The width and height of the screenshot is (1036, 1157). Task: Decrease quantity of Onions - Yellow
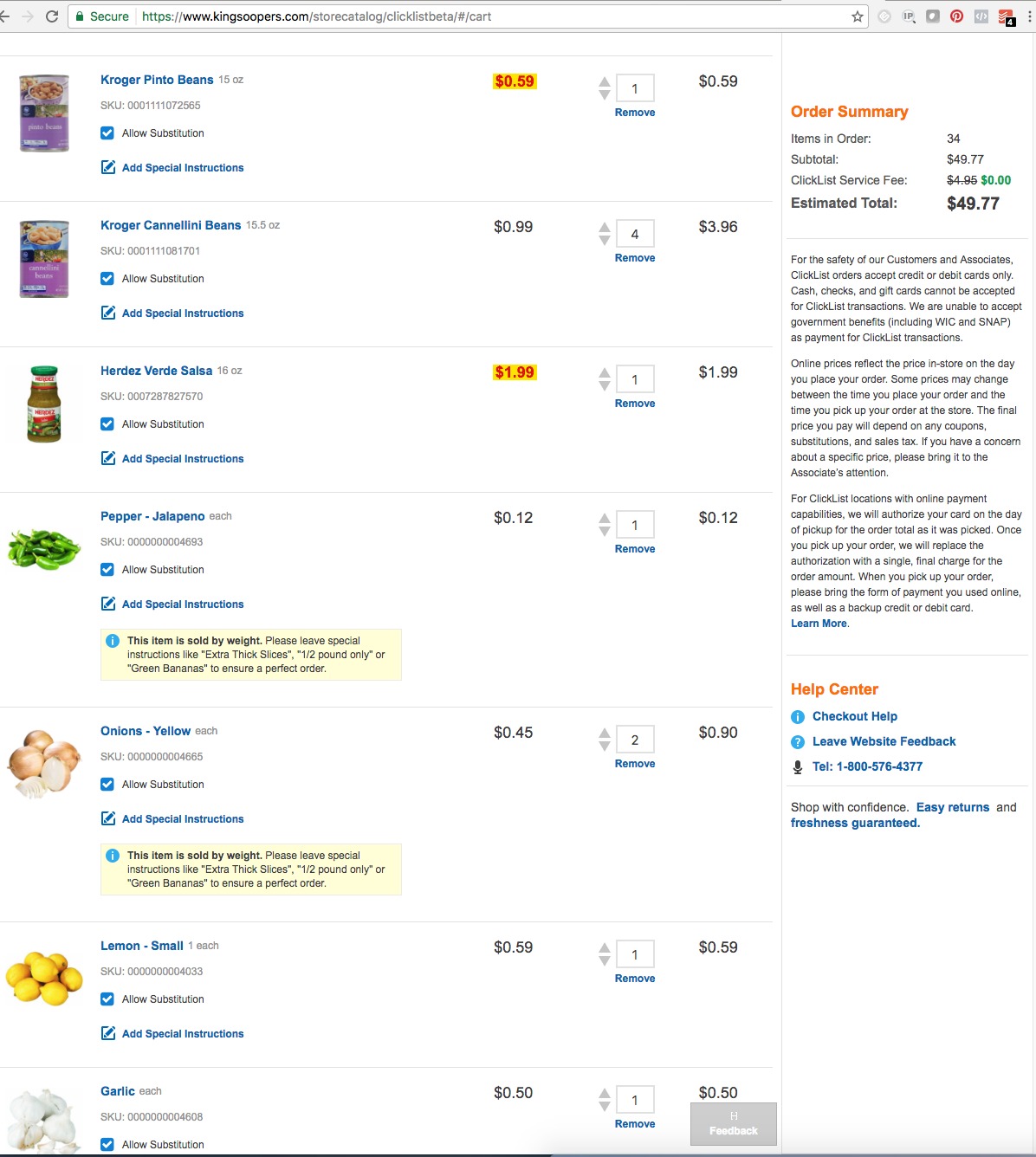click(x=605, y=747)
